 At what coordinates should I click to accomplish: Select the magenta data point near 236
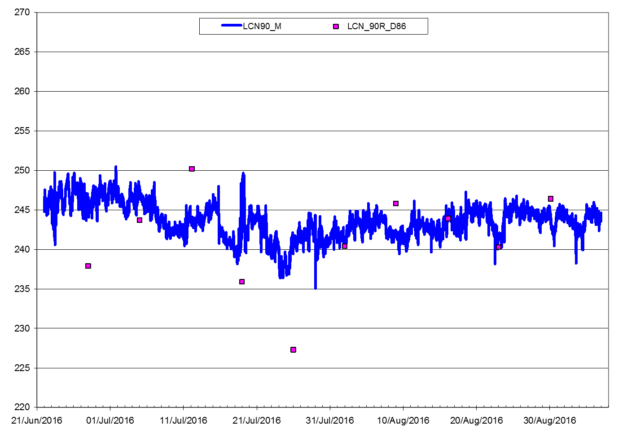pyautogui.click(x=242, y=282)
